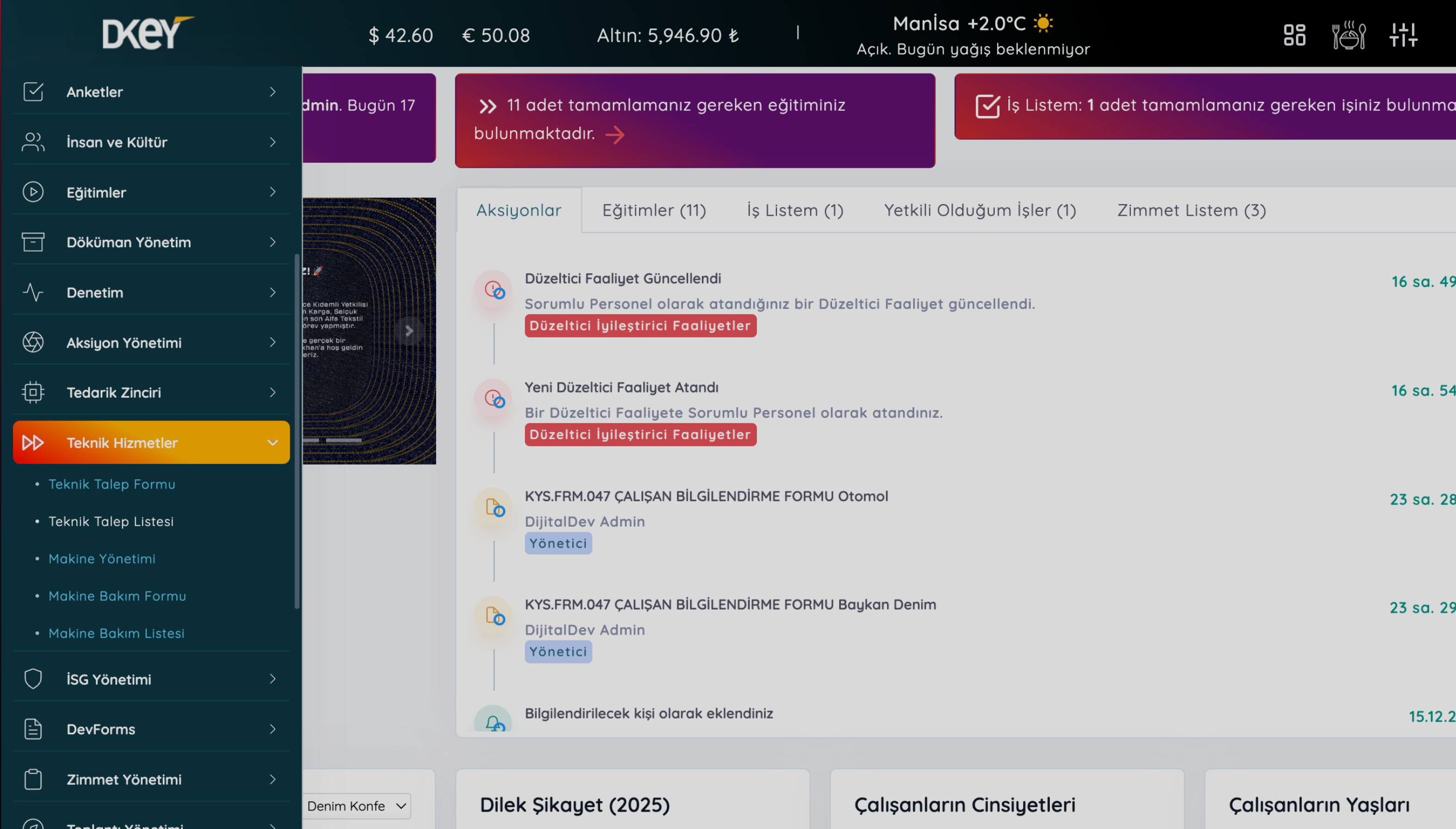Image resolution: width=1456 pixels, height=829 pixels.
Task: Open the grid apps icon in header
Action: tap(1294, 35)
